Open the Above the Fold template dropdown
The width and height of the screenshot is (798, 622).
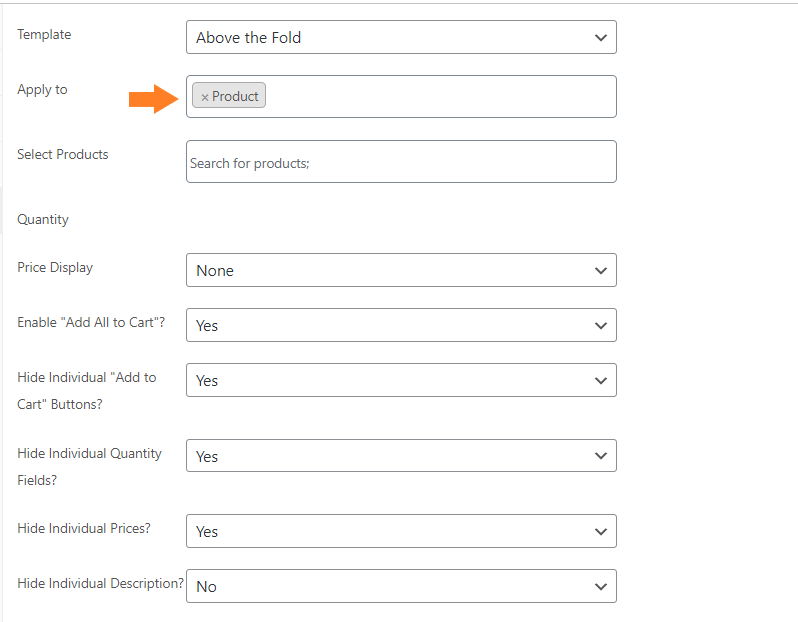point(401,37)
